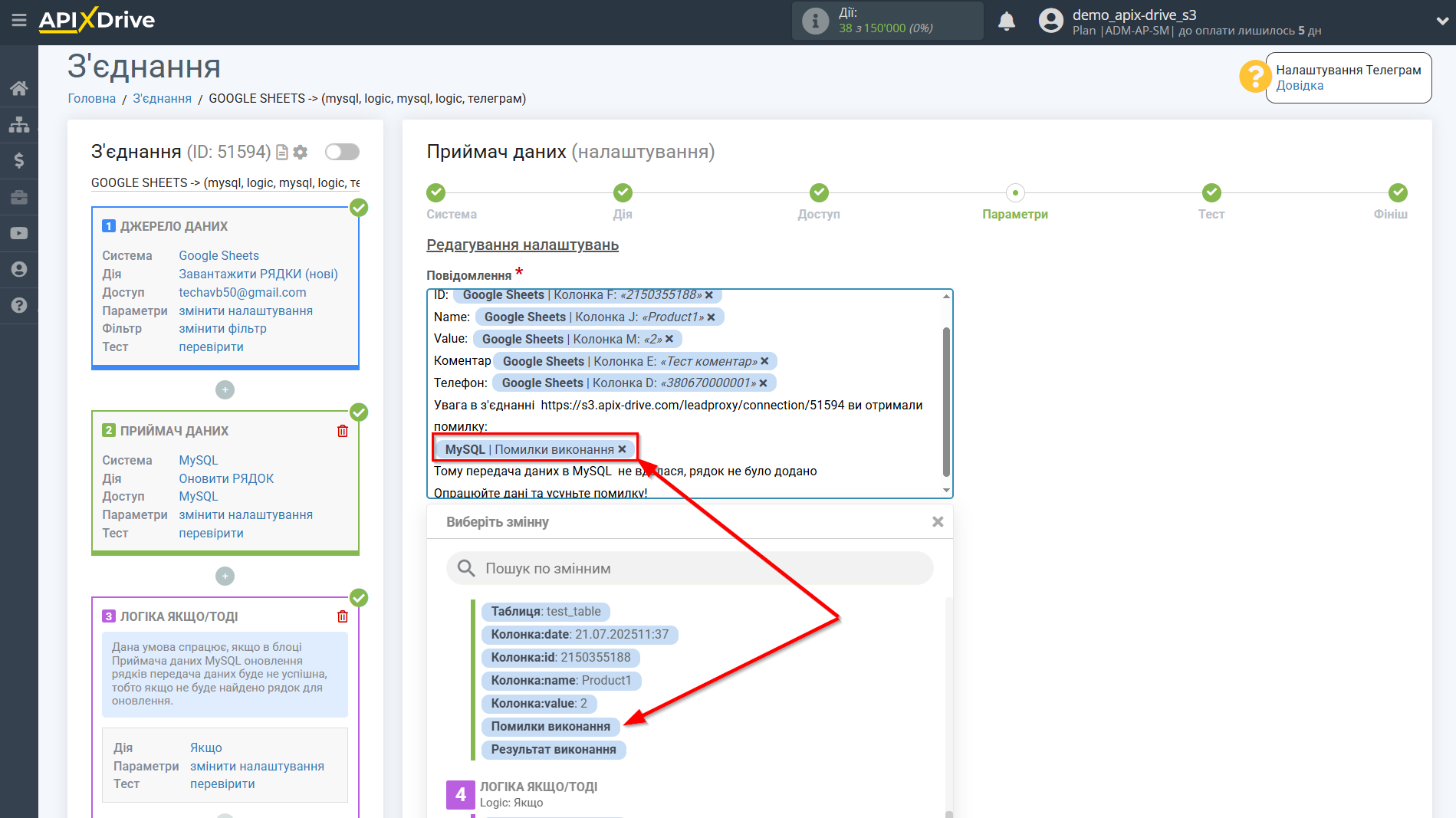Open the hamburger menu
Image resolution: width=1456 pixels, height=818 pixels.
tap(18, 21)
